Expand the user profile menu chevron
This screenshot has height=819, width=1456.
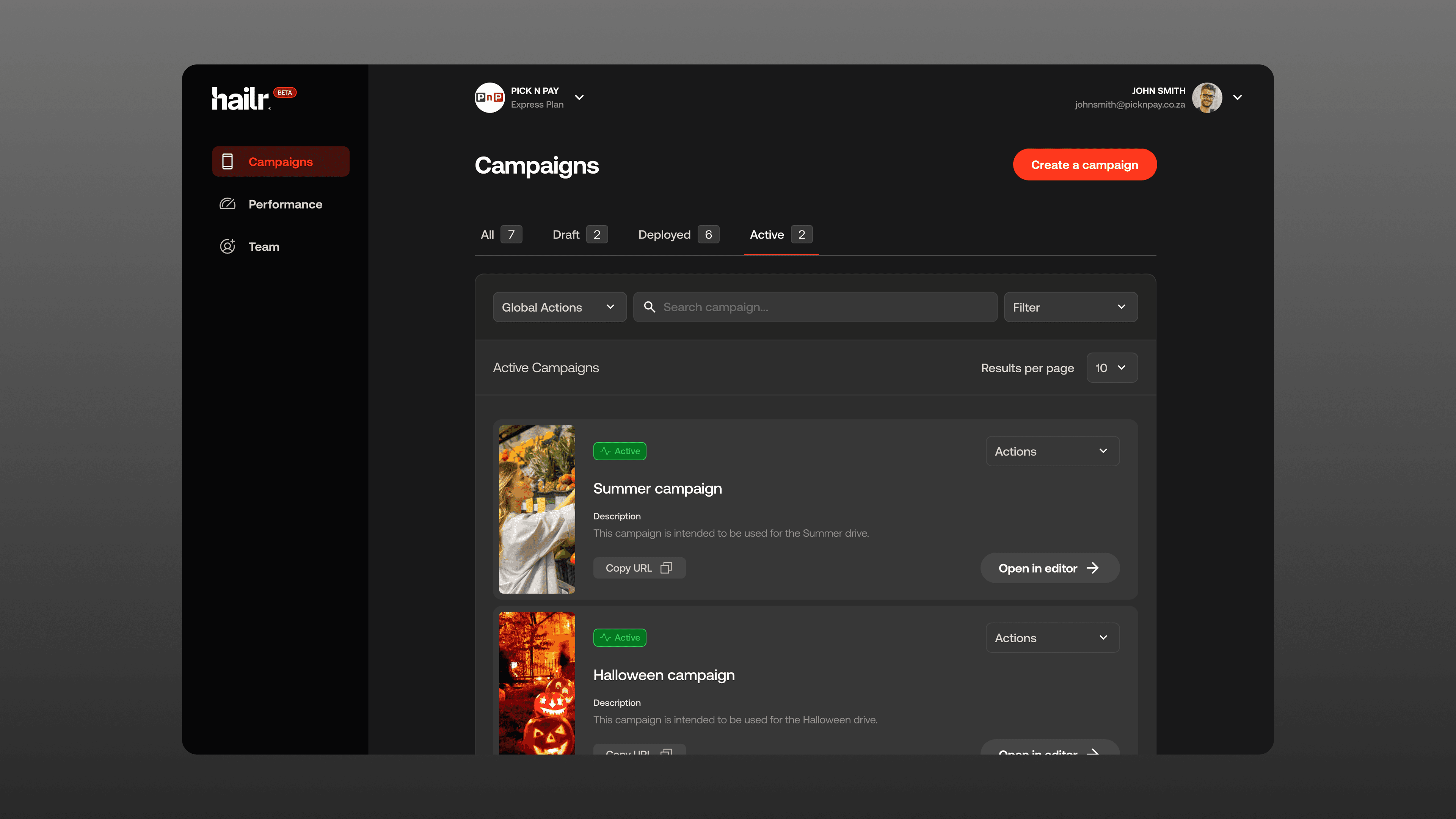click(1237, 97)
